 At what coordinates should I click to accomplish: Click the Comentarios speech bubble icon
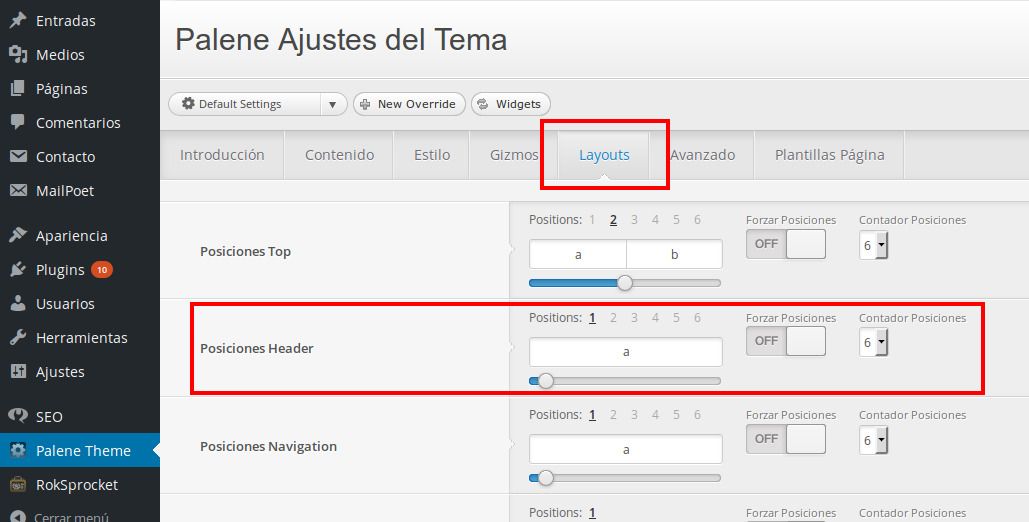pyautogui.click(x=18, y=122)
